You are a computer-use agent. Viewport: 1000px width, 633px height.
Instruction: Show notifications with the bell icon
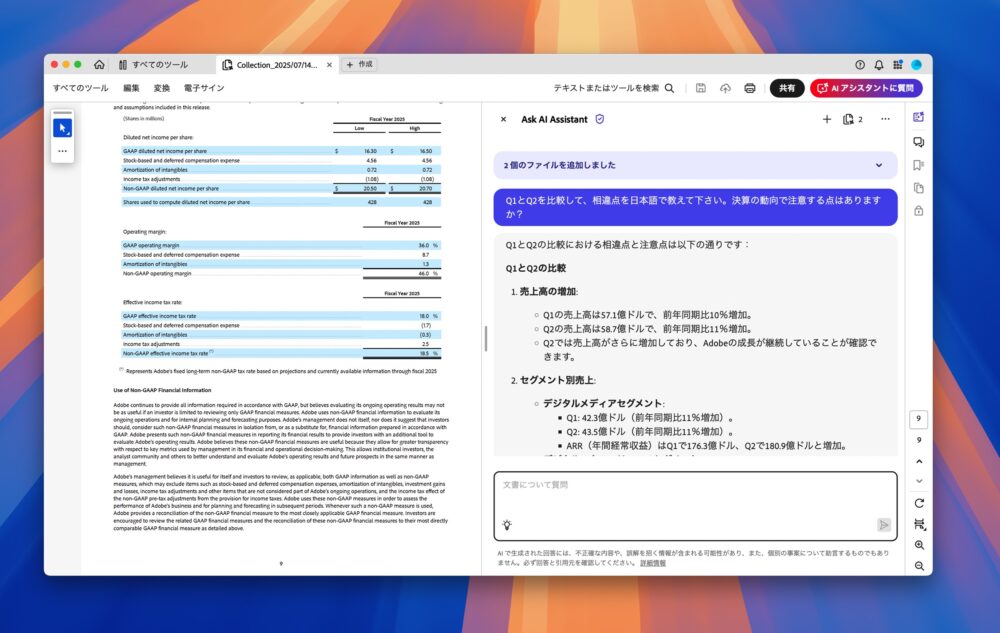pyautogui.click(x=879, y=64)
